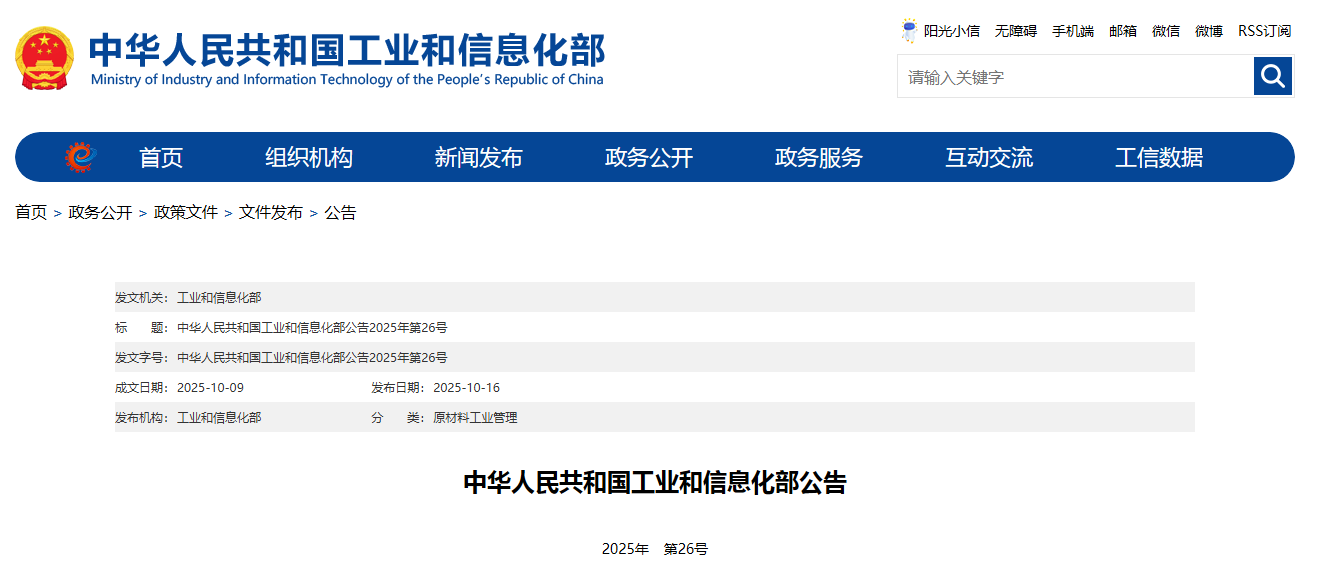Open the 阳光小信 robot assistant icon
The height and width of the screenshot is (572, 1332).
pos(909,31)
